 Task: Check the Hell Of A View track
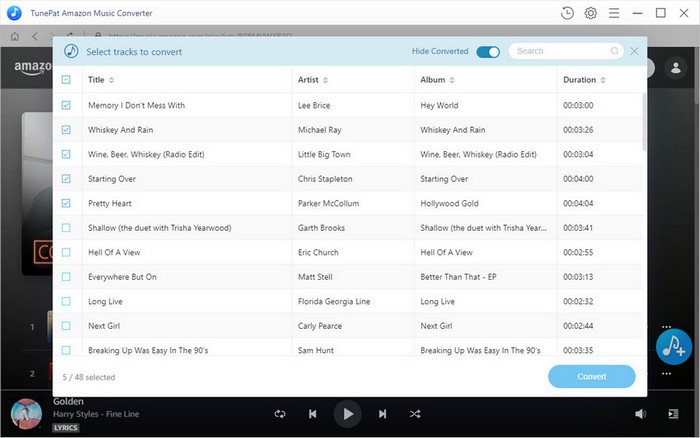(66, 252)
